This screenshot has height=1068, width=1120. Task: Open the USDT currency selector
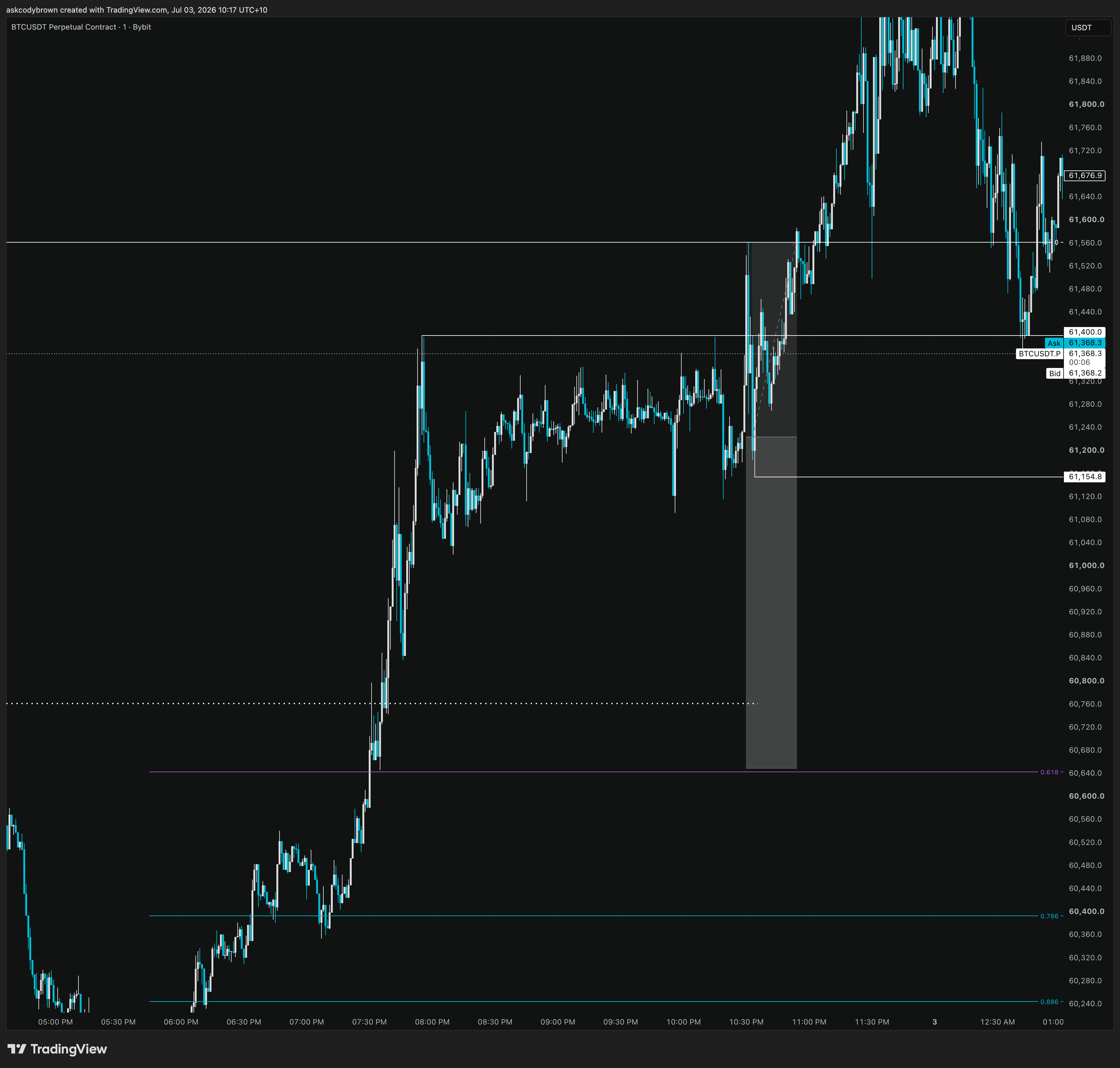tap(1088, 27)
